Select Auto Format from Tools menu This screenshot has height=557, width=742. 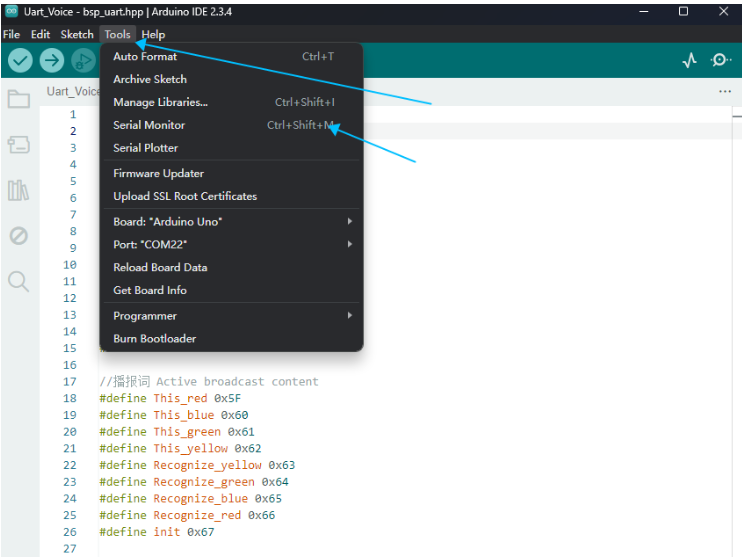tap(231, 56)
